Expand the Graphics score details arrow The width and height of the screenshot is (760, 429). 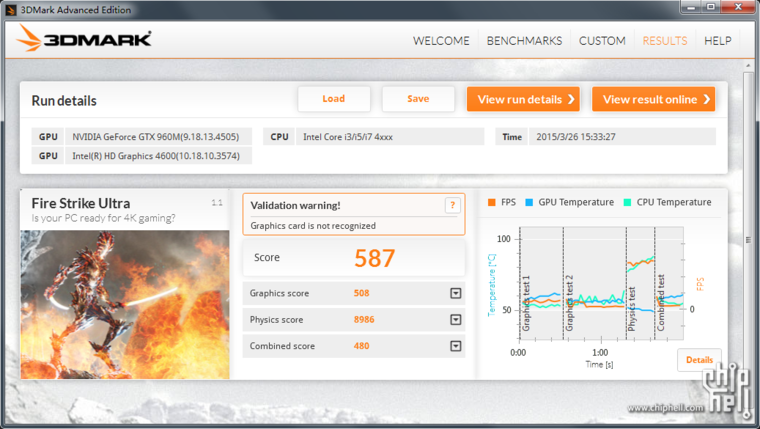tap(456, 293)
